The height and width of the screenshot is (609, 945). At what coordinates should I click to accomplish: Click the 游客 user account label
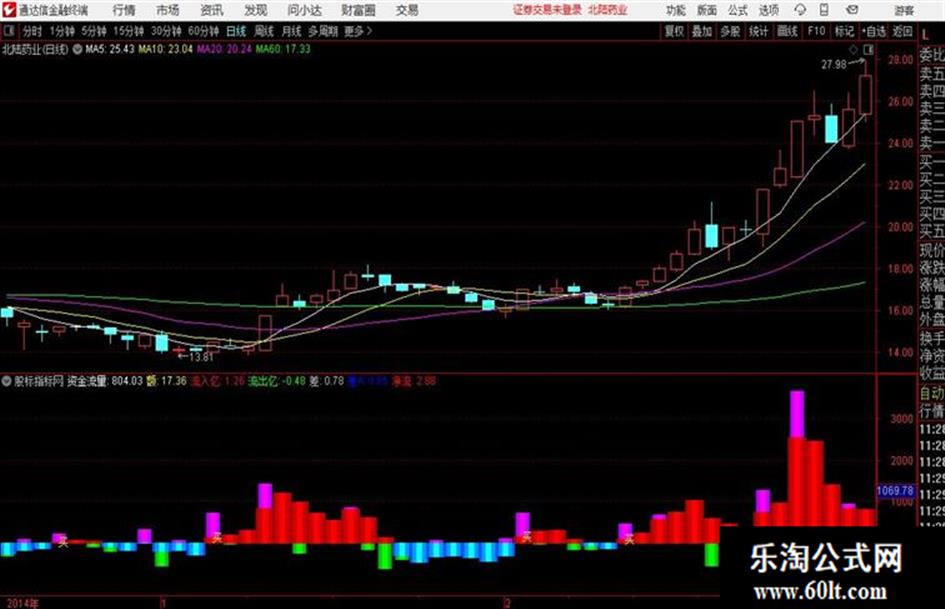pos(903,10)
